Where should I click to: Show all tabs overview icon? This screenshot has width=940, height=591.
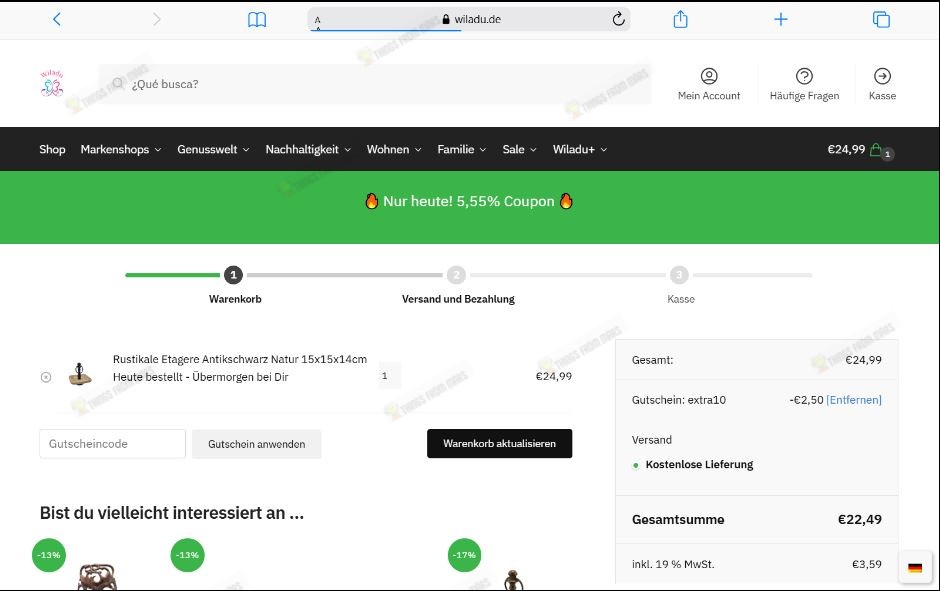[881, 19]
